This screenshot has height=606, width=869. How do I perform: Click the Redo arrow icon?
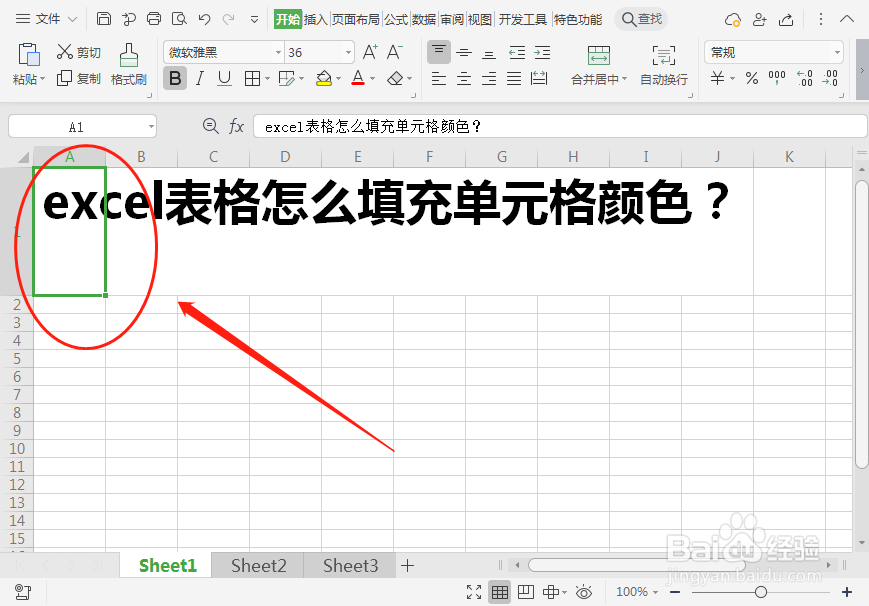coord(228,19)
